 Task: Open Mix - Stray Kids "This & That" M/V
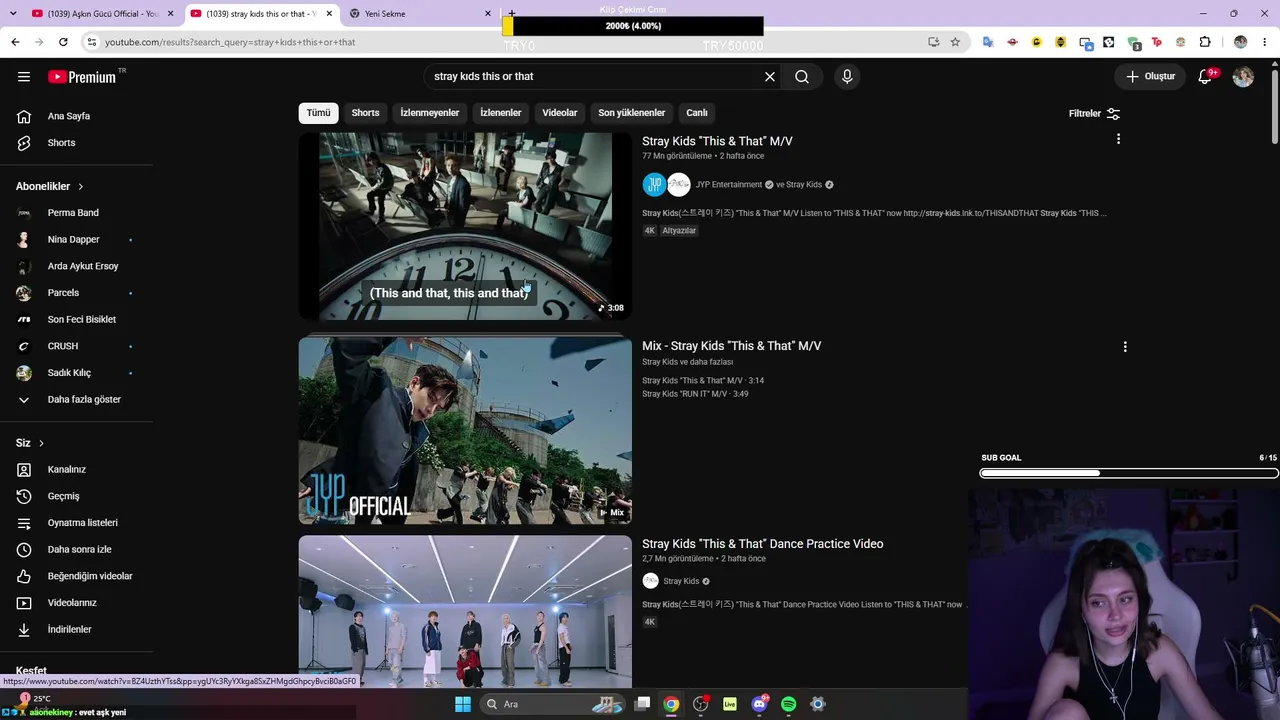click(731, 346)
